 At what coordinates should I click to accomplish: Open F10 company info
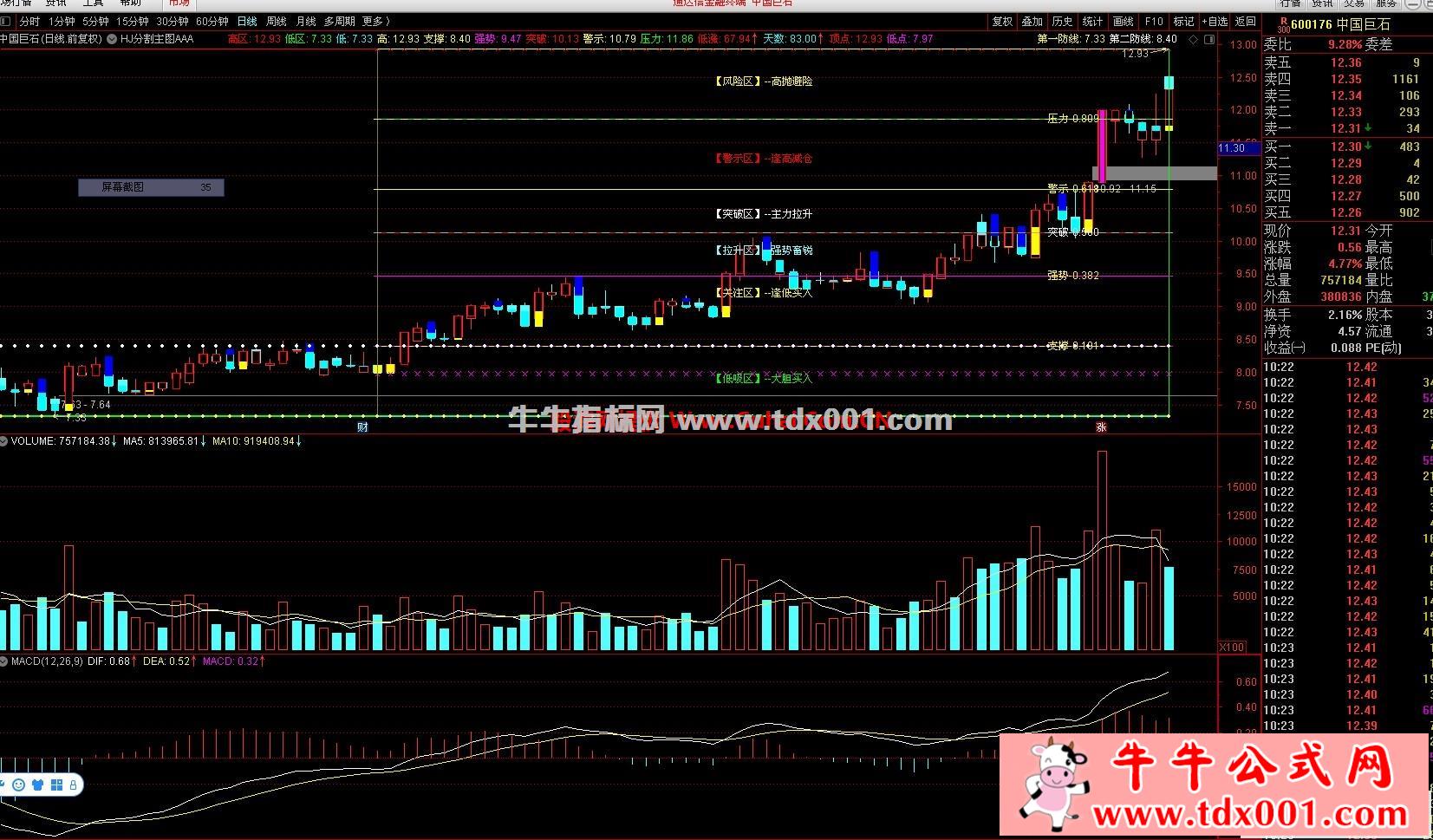(1154, 22)
